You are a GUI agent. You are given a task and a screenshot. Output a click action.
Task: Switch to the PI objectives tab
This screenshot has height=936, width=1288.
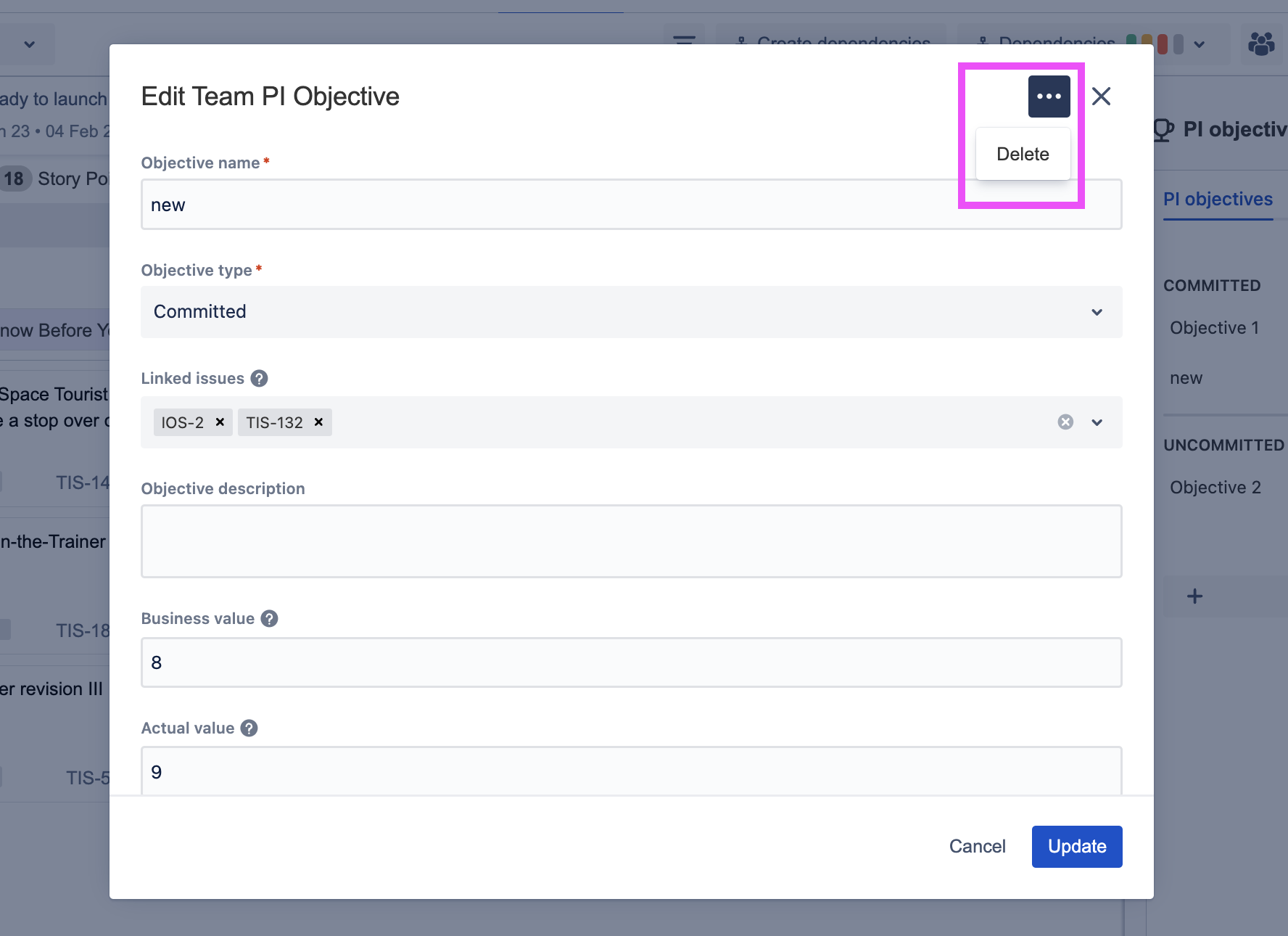[x=1218, y=200]
